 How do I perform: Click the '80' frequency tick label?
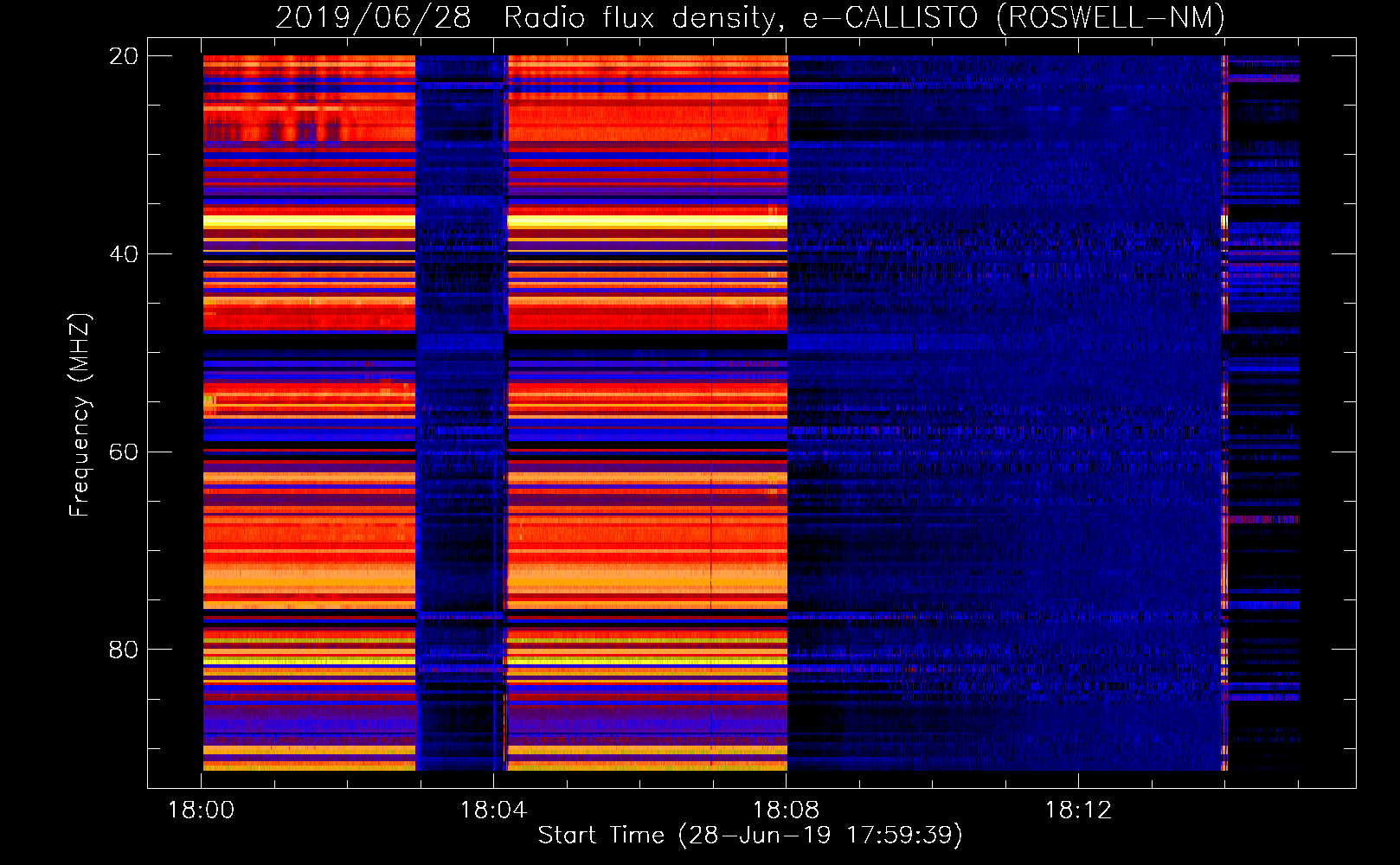click(123, 650)
